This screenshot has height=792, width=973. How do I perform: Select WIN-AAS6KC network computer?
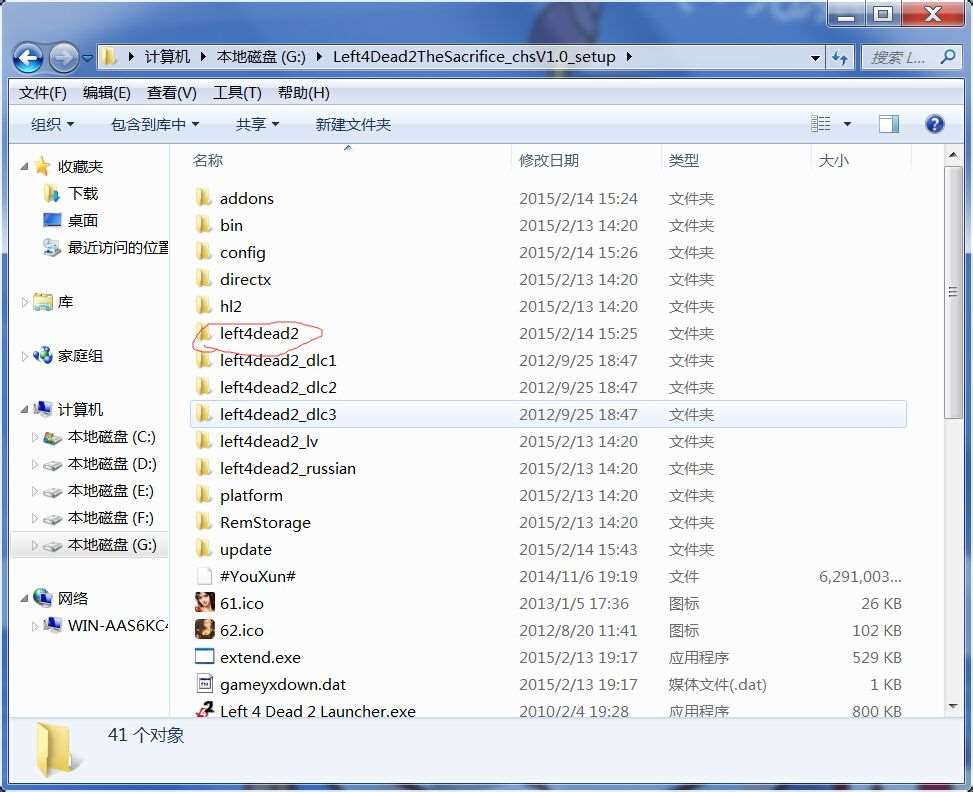(117, 625)
